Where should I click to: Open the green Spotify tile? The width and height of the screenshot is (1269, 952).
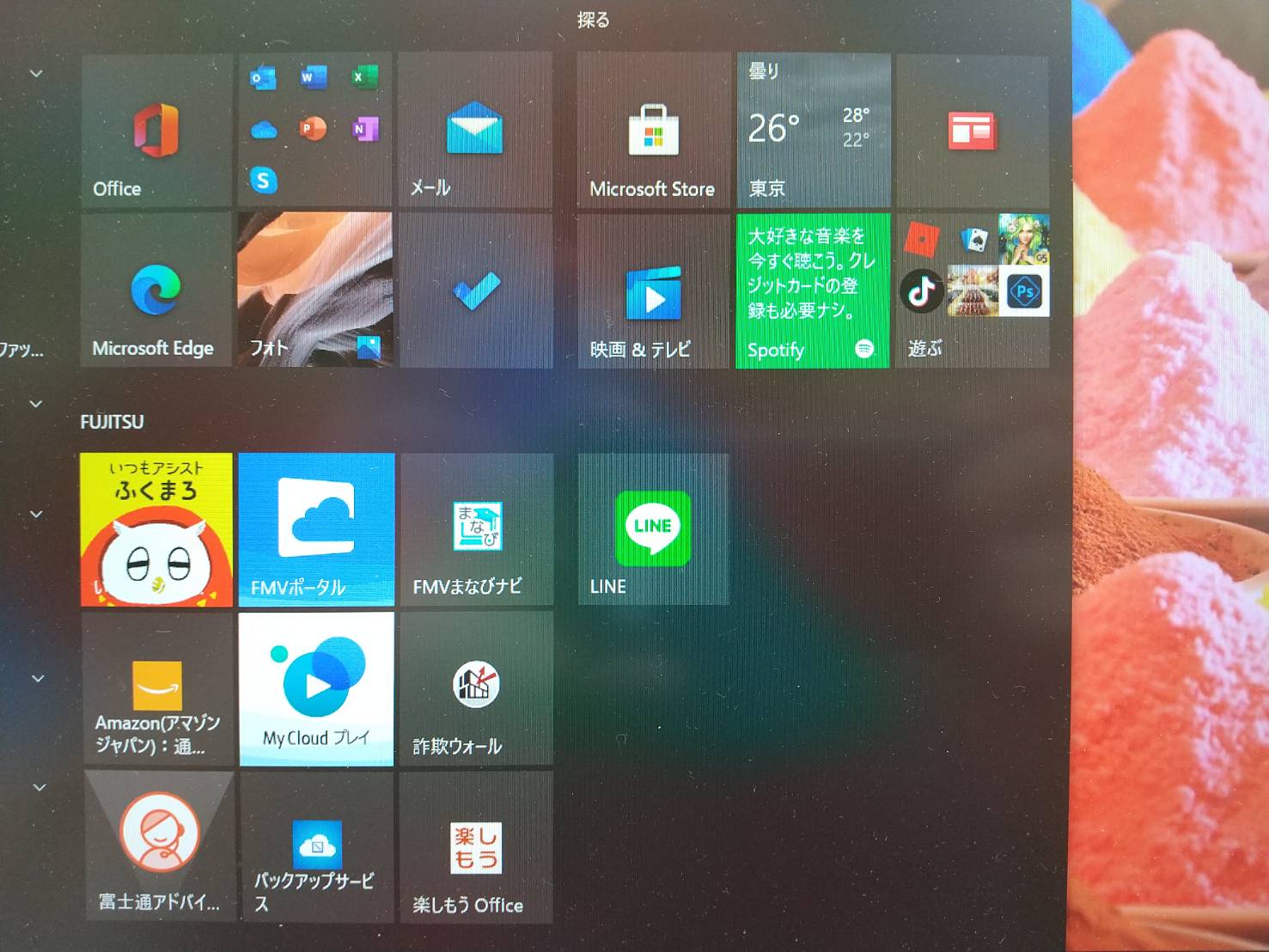click(x=813, y=290)
